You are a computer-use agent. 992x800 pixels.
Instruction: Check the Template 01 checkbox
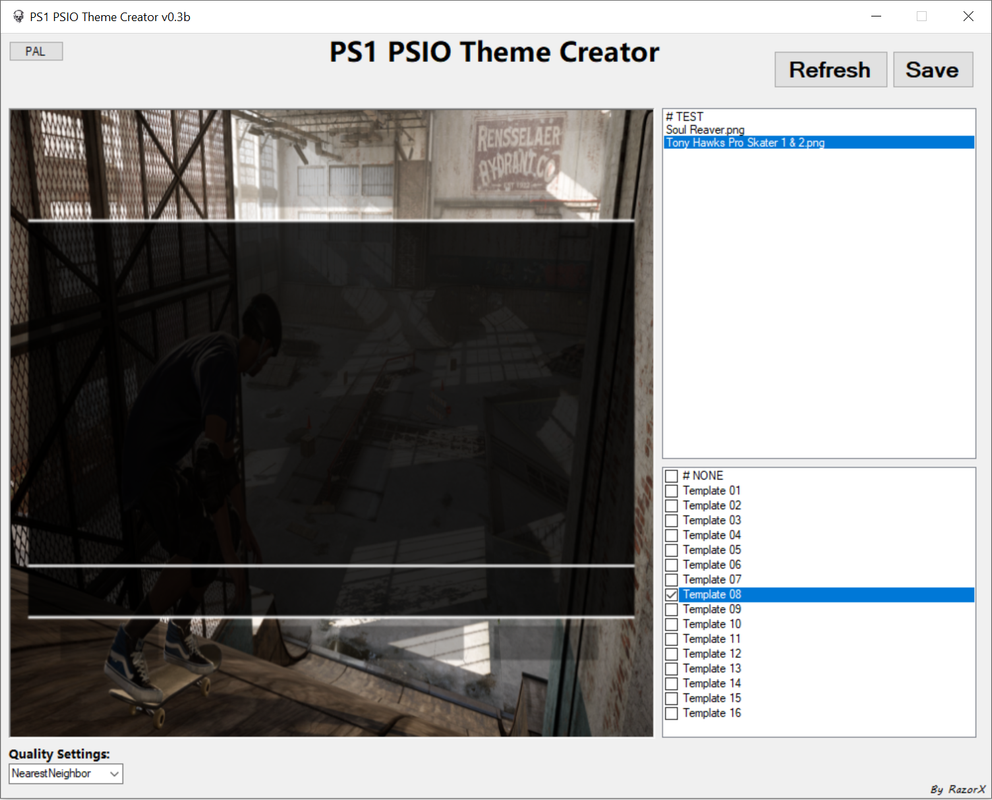click(671, 491)
